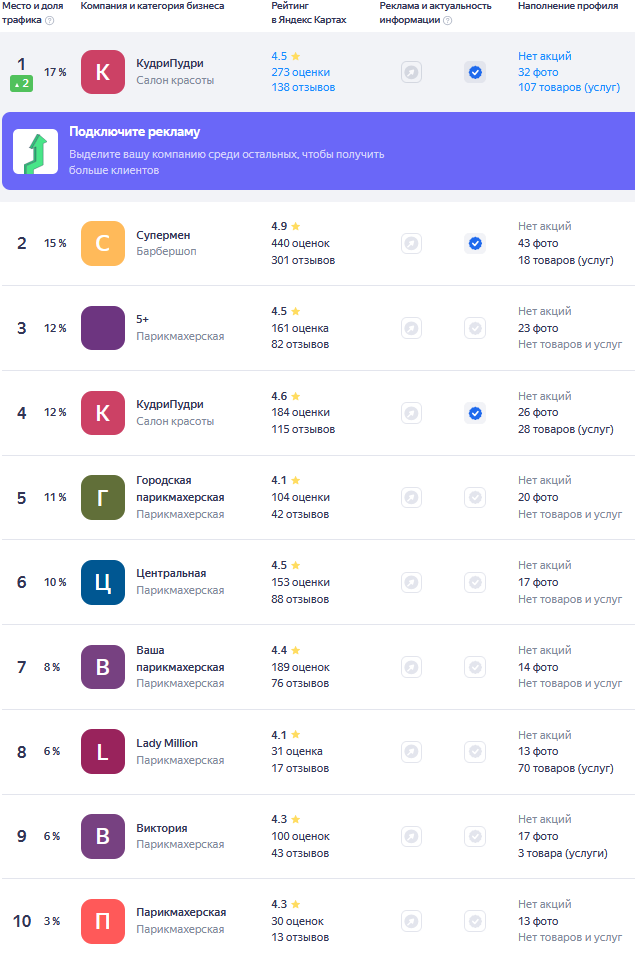
Task: Click the Lady Million avatar
Action: [x=103, y=751]
